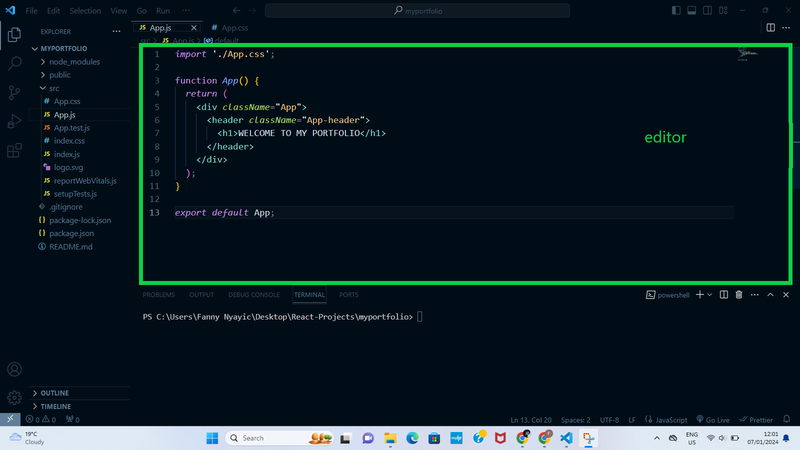800x450 pixels.
Task: Show hidden system tray icons
Action: click(x=657, y=438)
